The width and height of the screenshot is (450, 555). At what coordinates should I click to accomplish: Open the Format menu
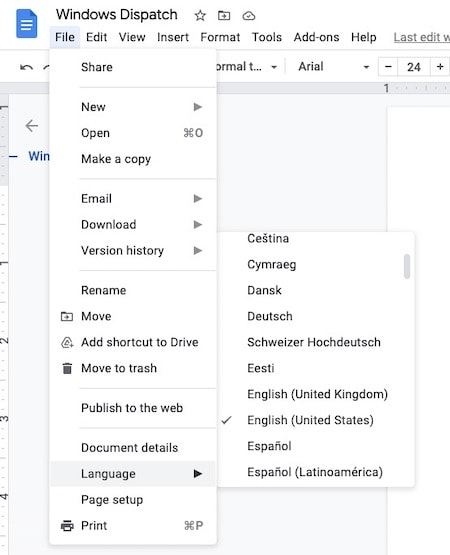[220, 37]
